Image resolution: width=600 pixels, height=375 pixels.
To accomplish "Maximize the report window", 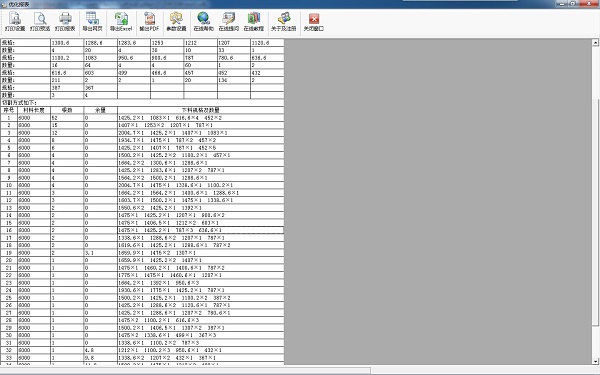I will click(573, 4).
